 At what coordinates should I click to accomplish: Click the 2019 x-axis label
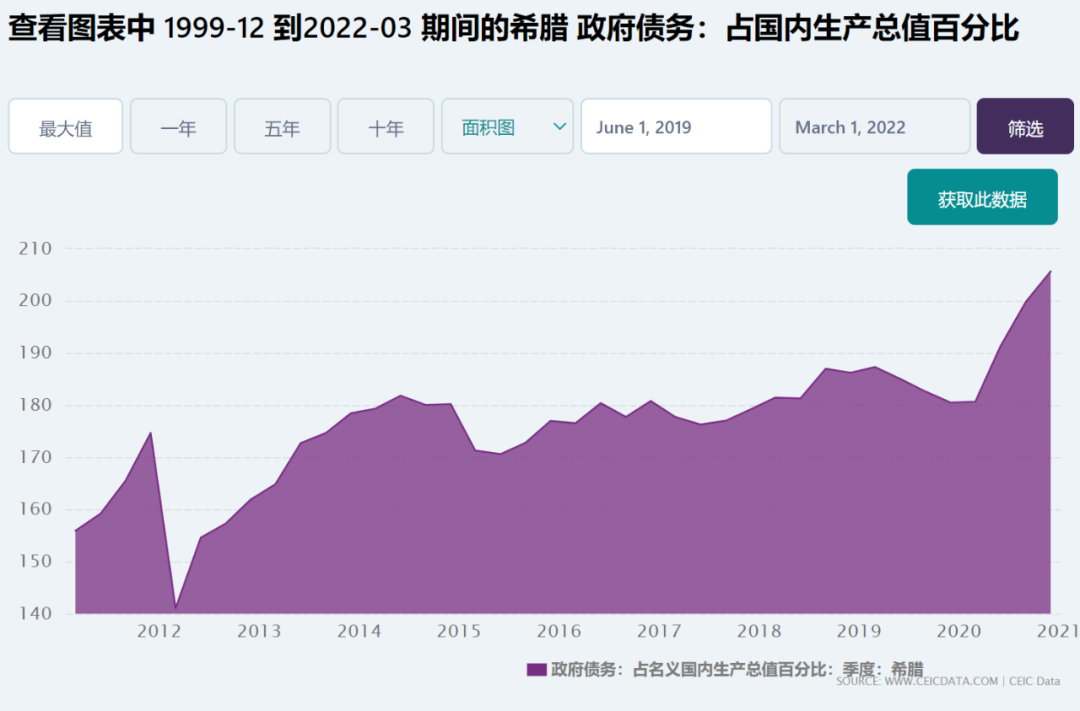coord(859,631)
